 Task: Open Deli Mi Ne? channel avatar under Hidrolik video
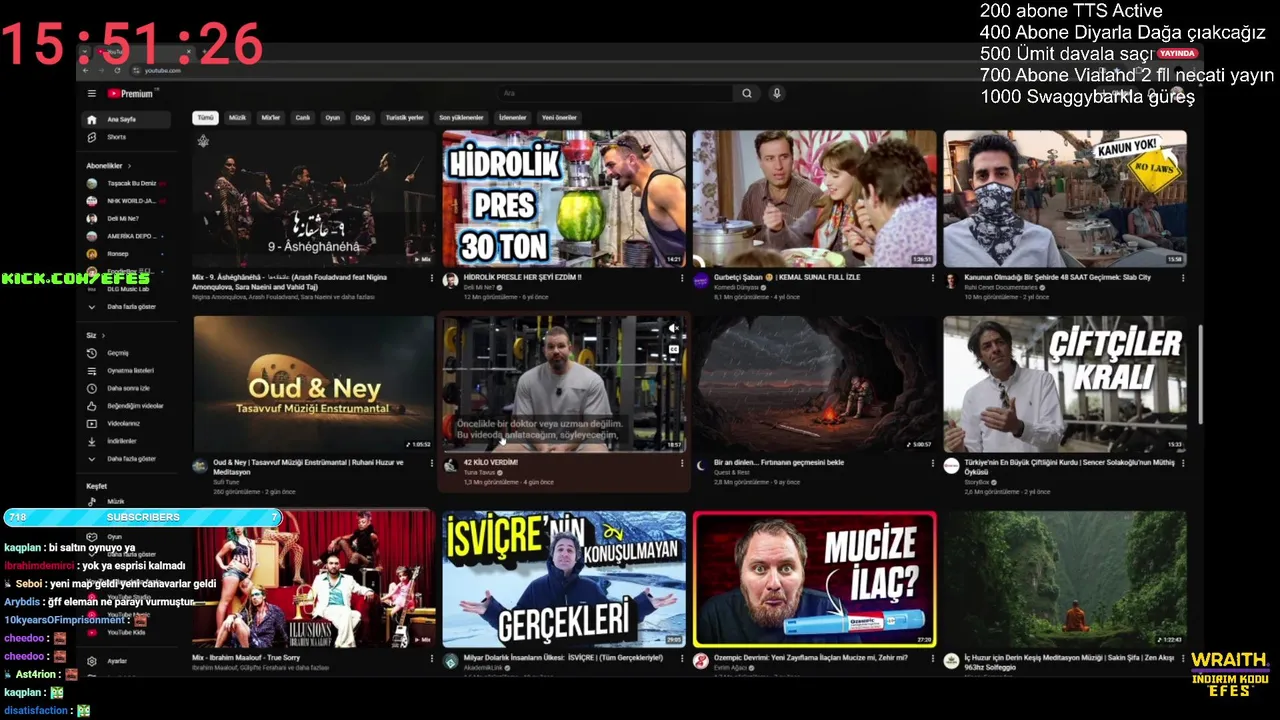(450, 281)
